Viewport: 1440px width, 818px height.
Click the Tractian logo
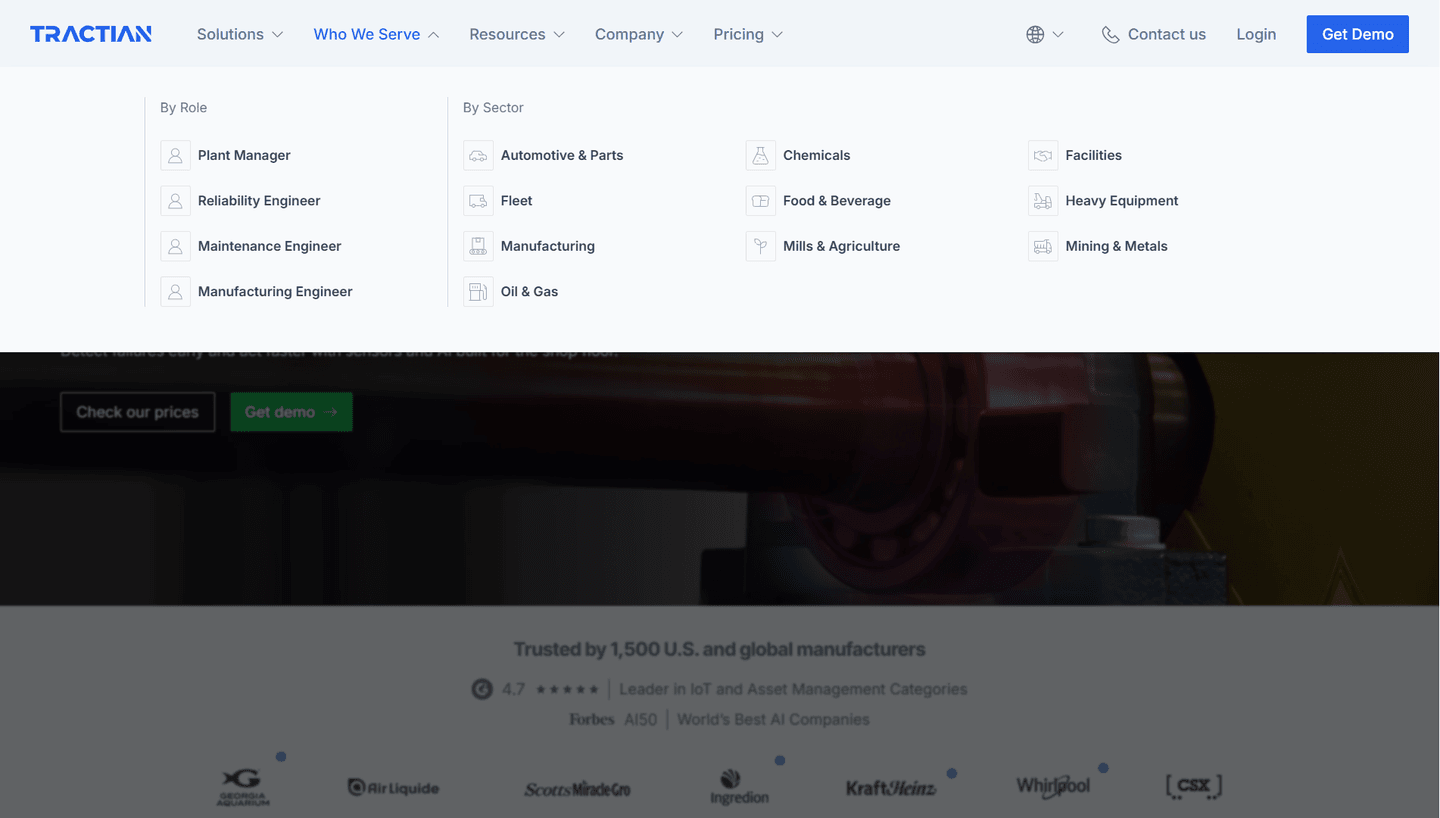tap(91, 34)
